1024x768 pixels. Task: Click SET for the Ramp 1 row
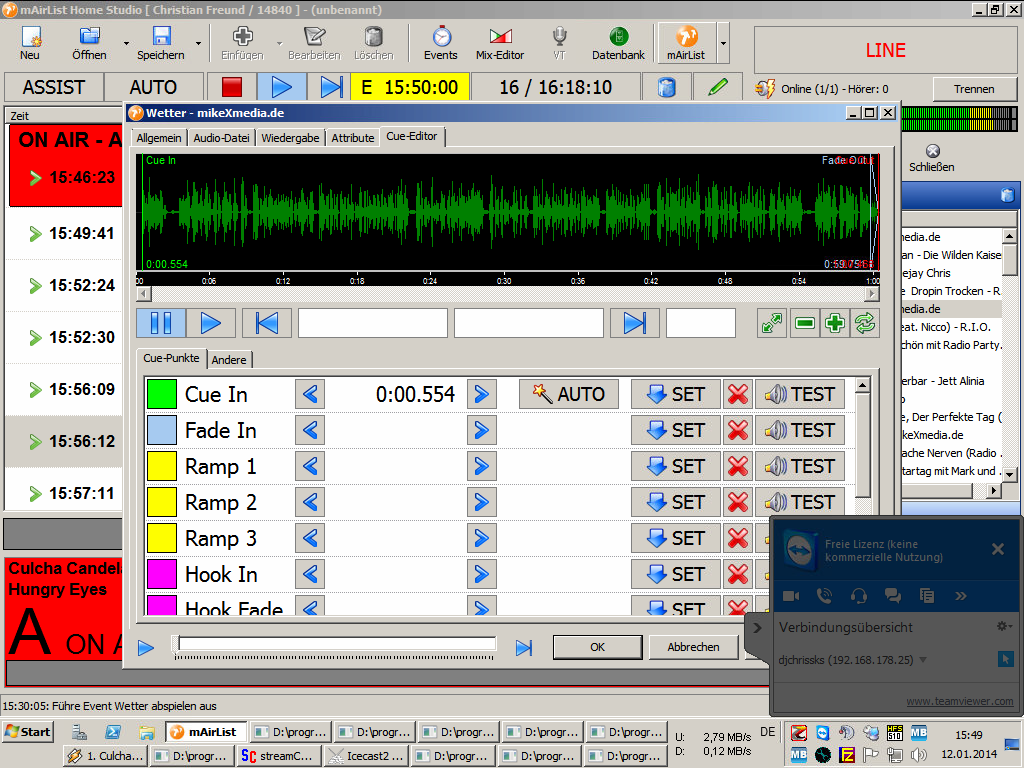[675, 466]
